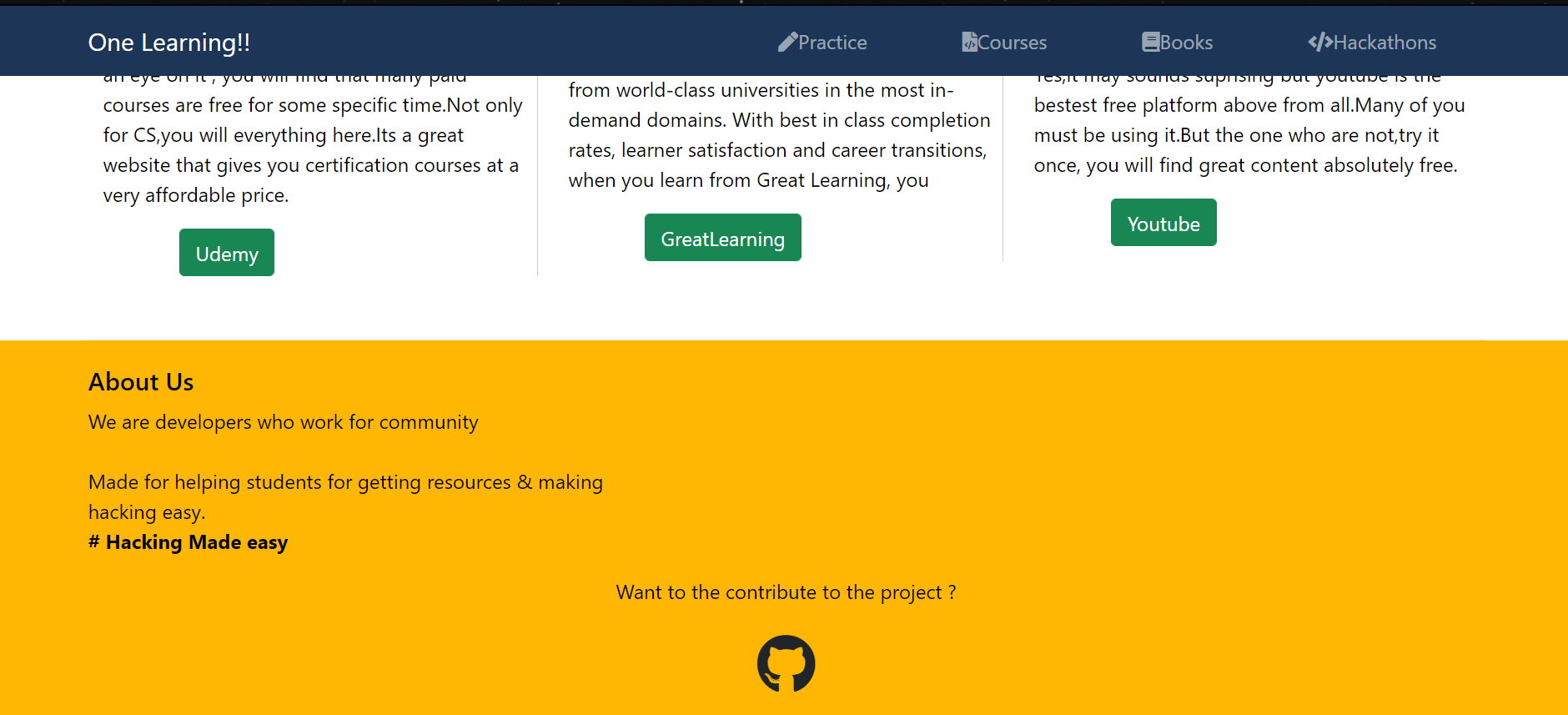Open the GitHub logo link
The height and width of the screenshot is (715, 1568).
[786, 663]
